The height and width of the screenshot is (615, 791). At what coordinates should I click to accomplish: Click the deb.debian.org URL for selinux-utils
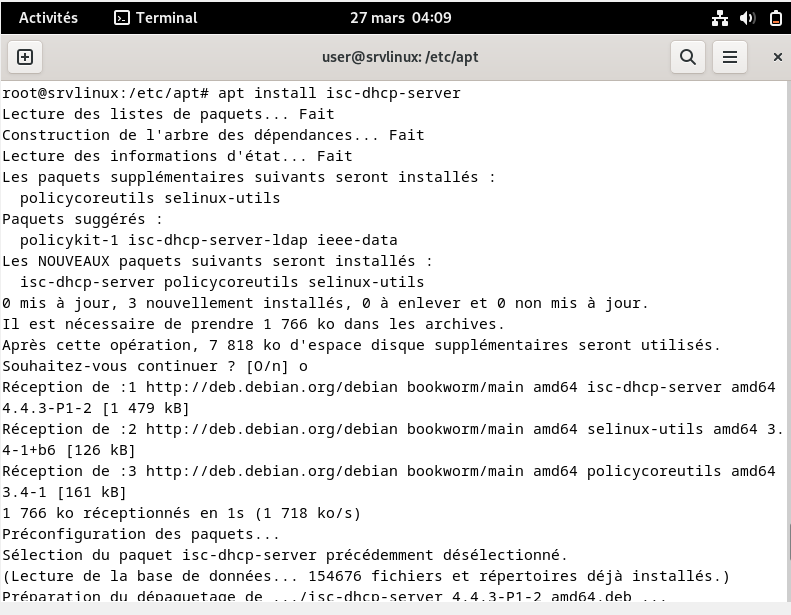tap(261, 429)
